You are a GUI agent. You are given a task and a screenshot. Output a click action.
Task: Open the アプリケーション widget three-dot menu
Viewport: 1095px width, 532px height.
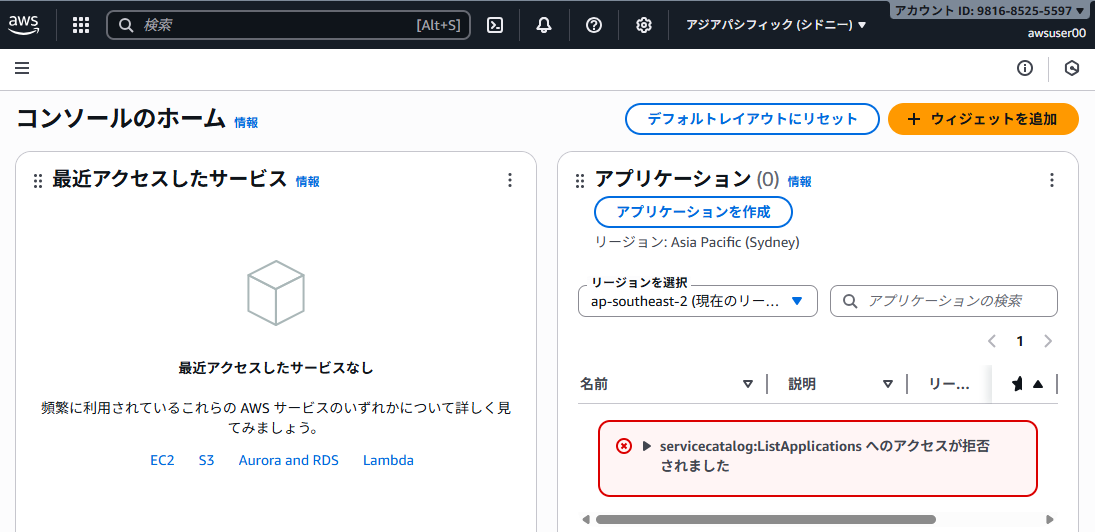1051,180
